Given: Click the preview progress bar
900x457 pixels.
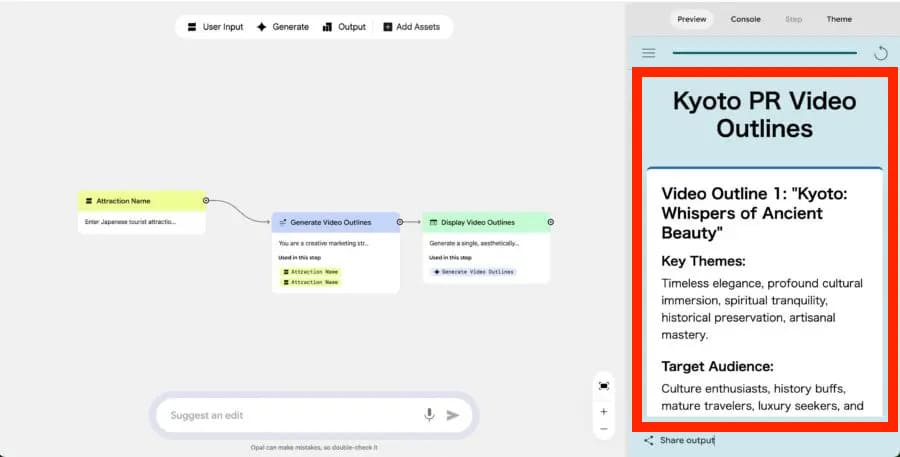Looking at the screenshot, I should (764, 53).
